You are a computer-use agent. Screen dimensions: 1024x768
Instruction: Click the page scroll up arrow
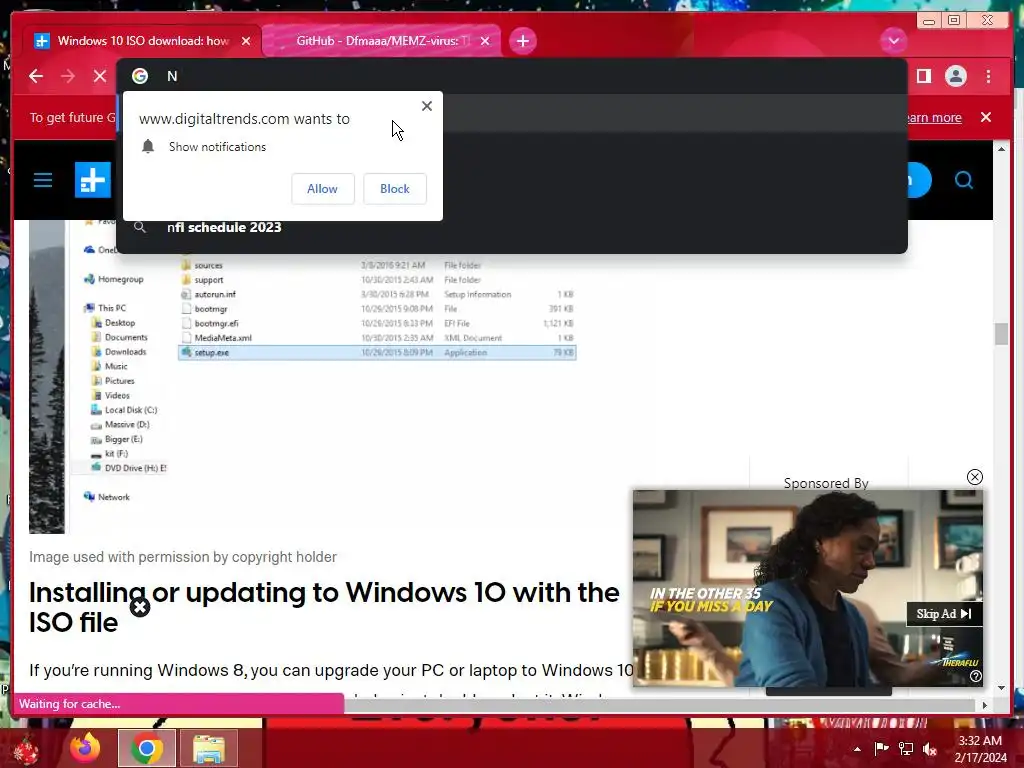pos(1001,149)
